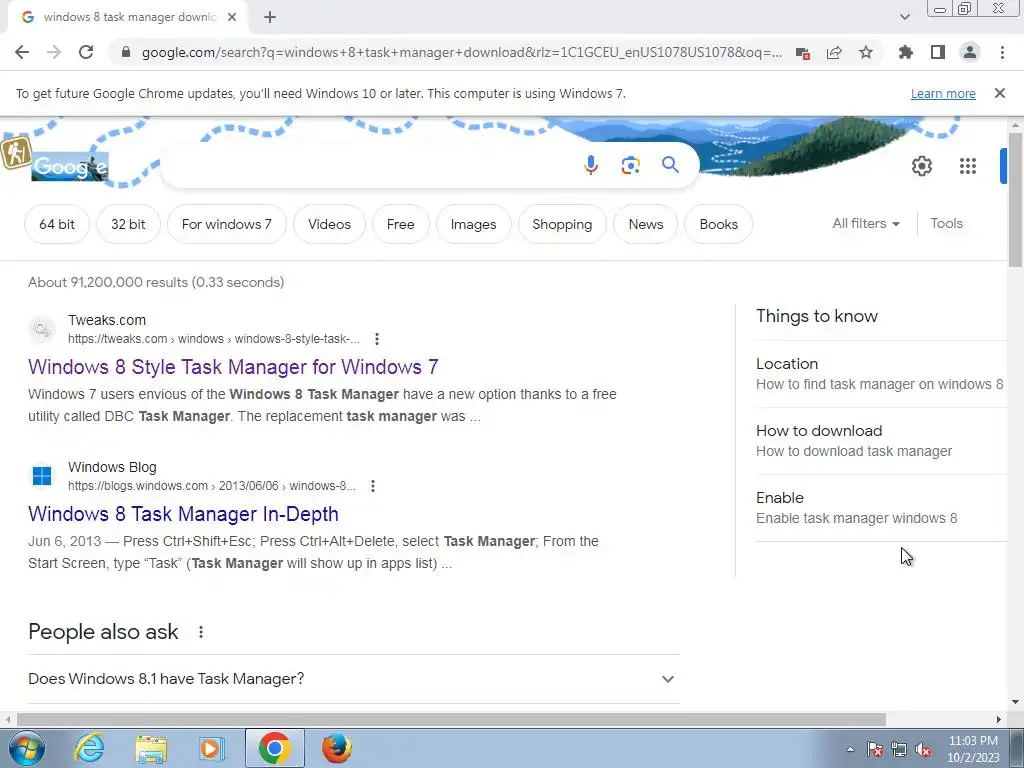Open Windows Media Player from taskbar

212,748
